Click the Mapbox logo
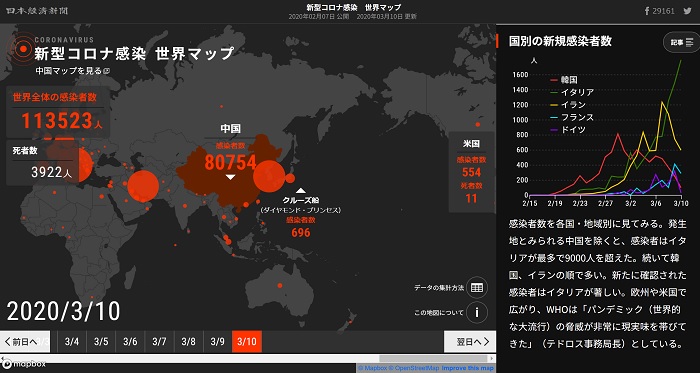Image resolution: width=700 pixels, height=373 pixels. 23,364
